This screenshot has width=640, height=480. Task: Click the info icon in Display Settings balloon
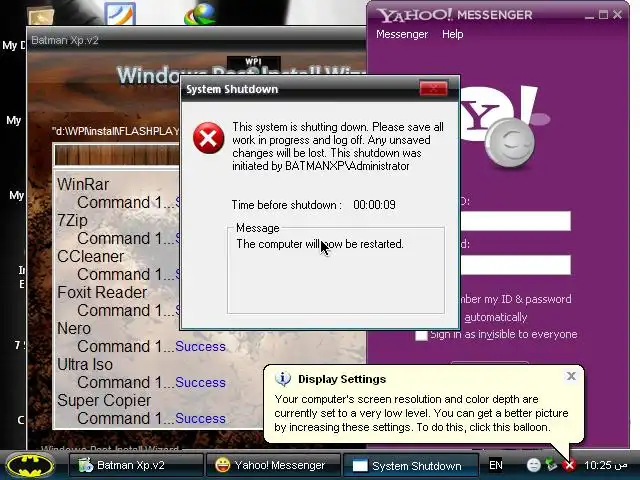pyautogui.click(x=283, y=379)
